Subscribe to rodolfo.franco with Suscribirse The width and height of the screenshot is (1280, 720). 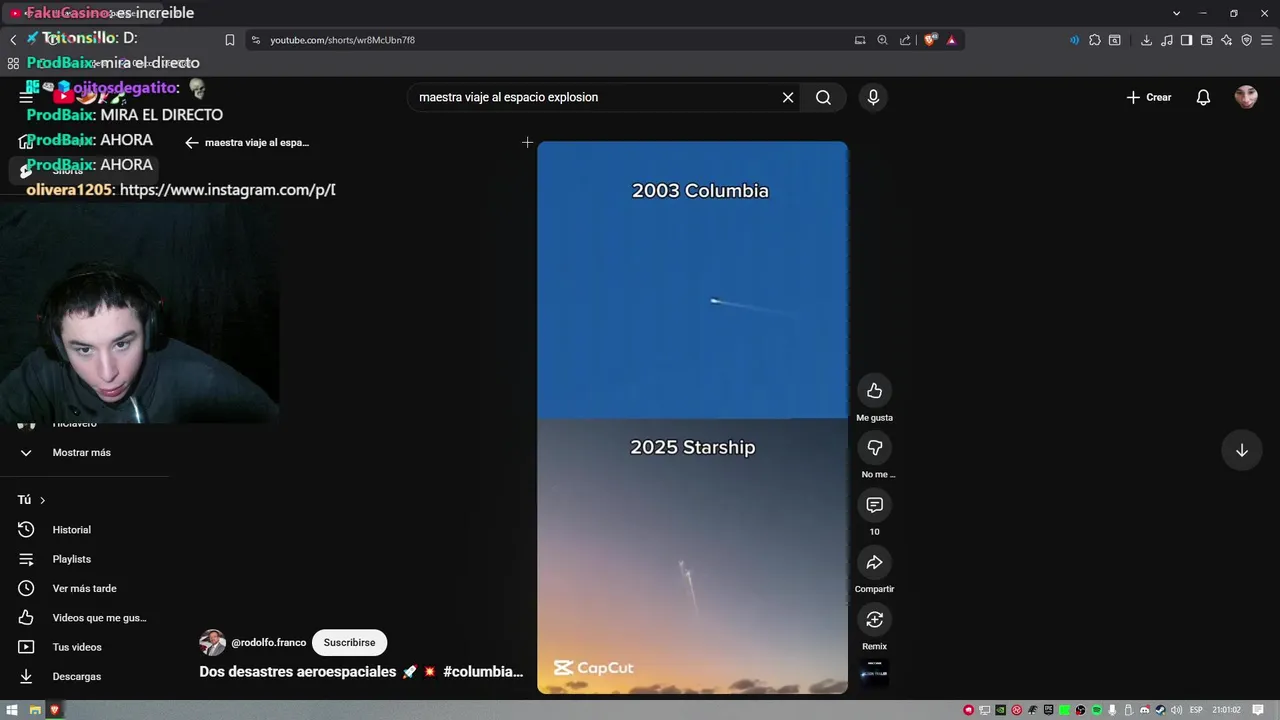pyautogui.click(x=349, y=643)
